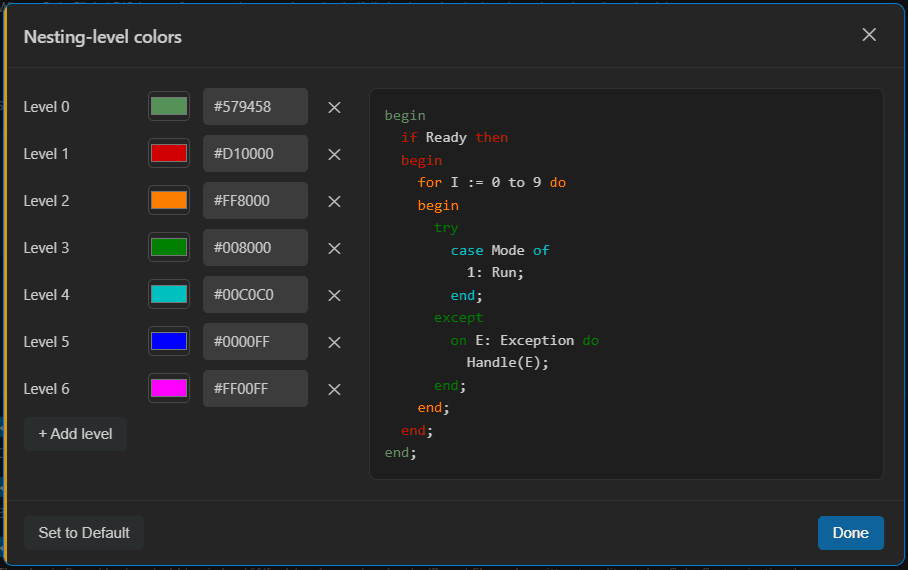Open the Level 1 red swatch
This screenshot has width=908, height=570.
tap(169, 153)
